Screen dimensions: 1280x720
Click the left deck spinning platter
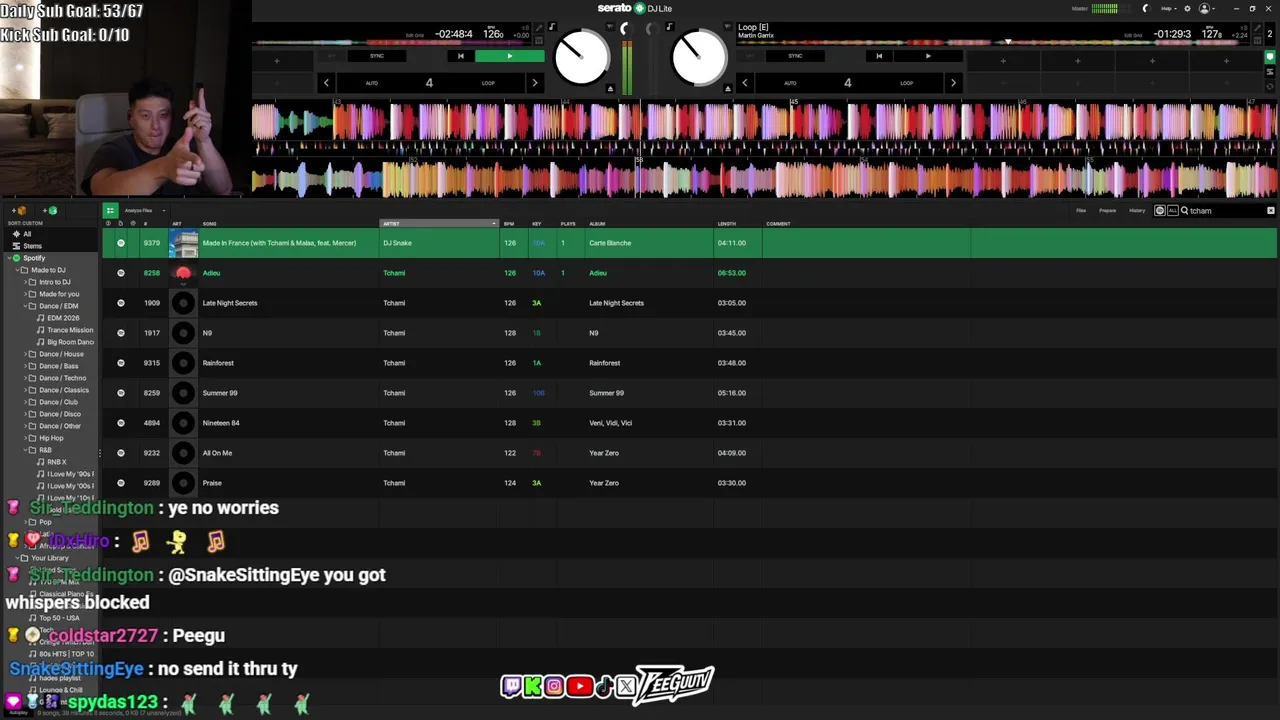click(581, 58)
